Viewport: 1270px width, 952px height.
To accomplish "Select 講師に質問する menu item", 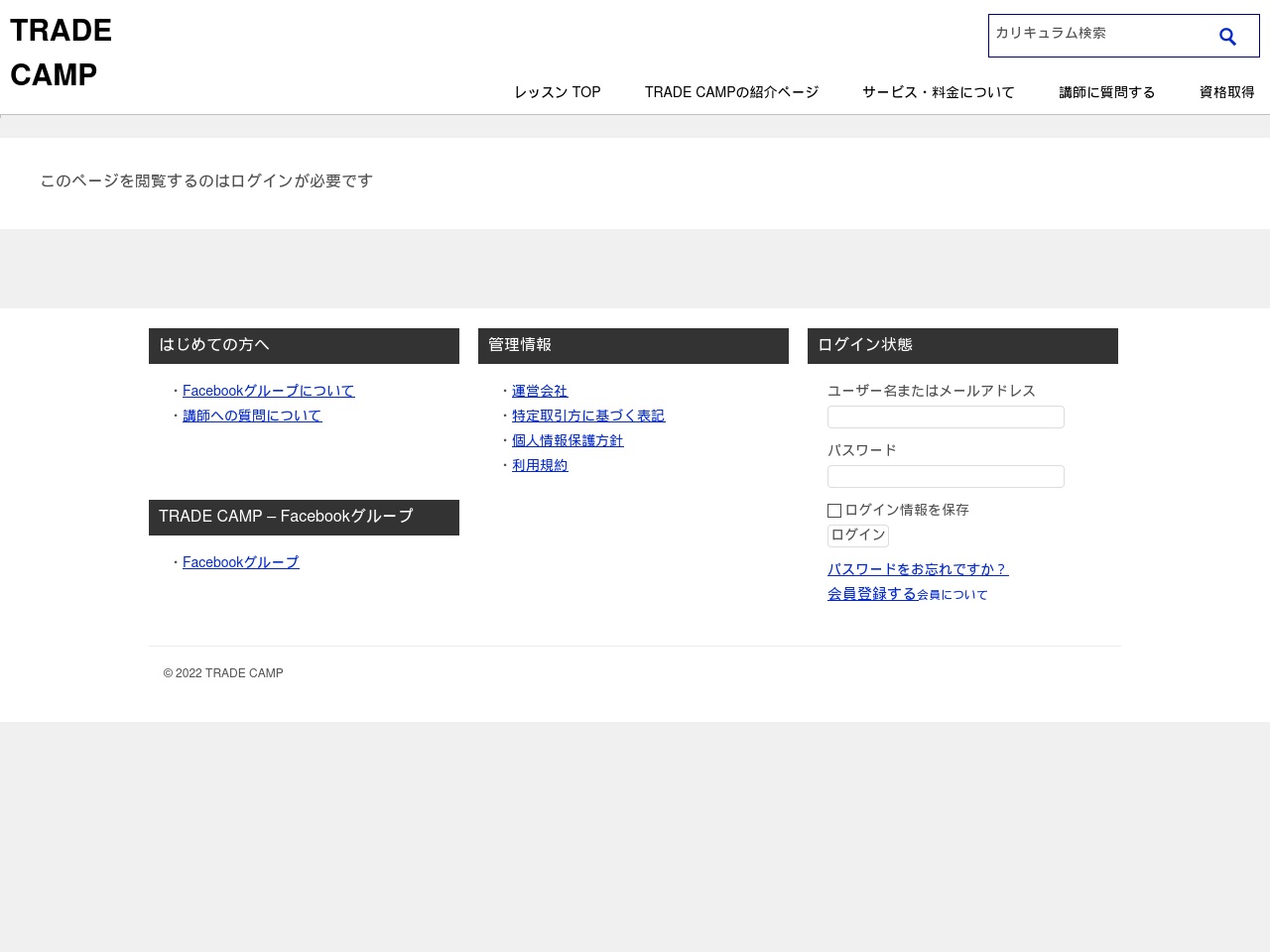I will [x=1107, y=92].
